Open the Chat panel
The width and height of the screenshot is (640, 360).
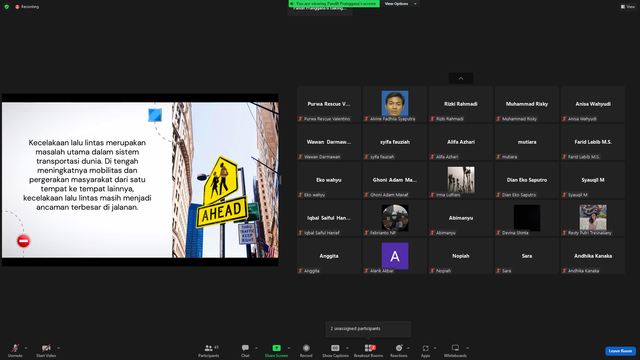245,350
